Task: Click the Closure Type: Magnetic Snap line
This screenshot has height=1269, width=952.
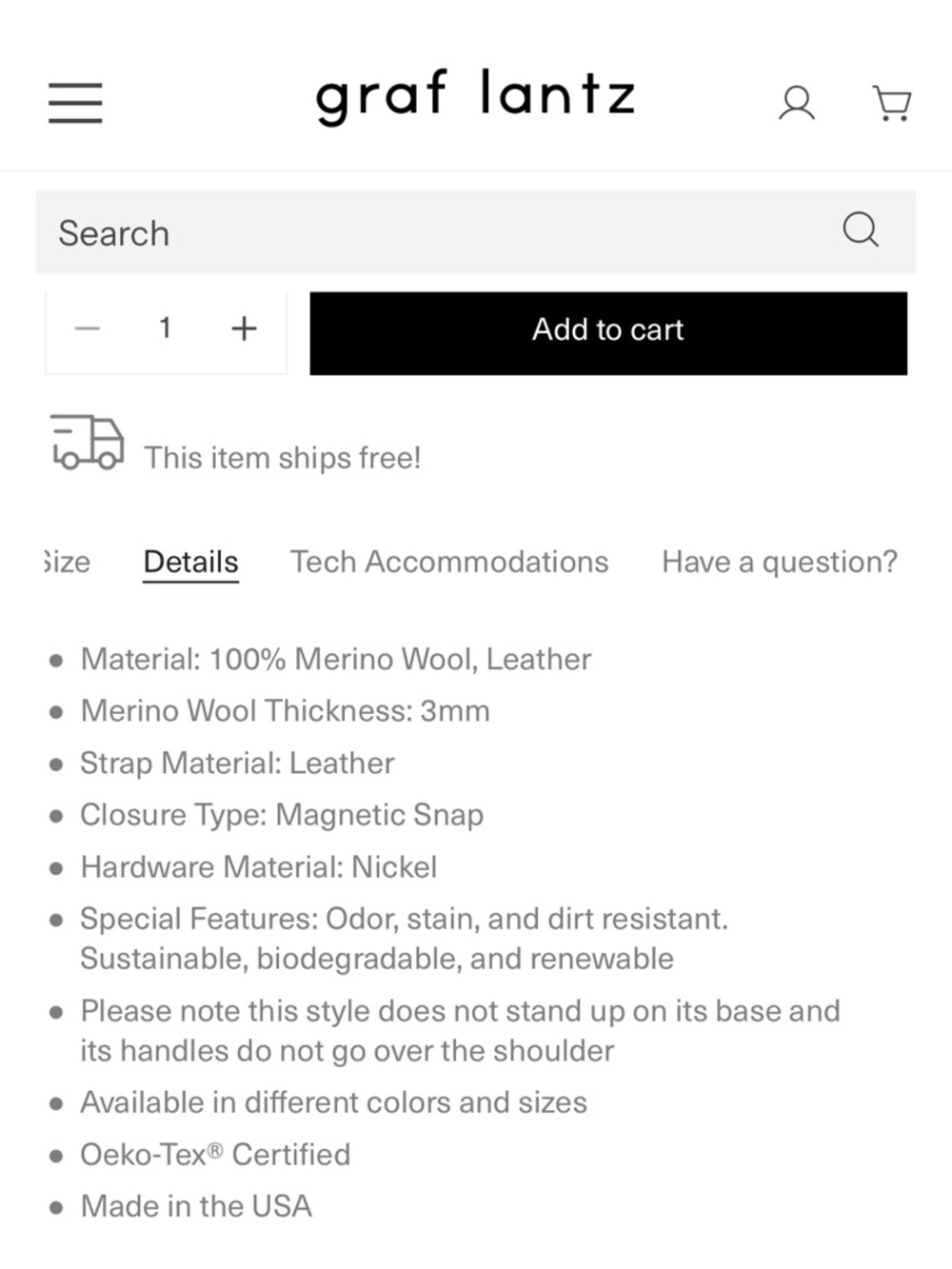Action: (282, 815)
